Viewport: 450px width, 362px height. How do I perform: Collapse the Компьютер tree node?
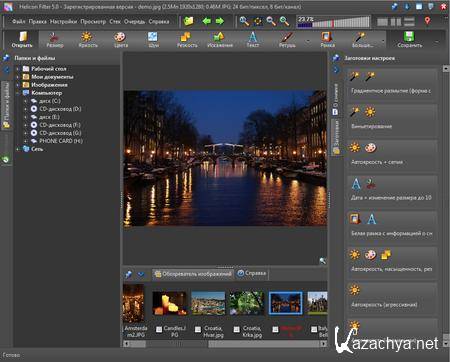[18, 93]
